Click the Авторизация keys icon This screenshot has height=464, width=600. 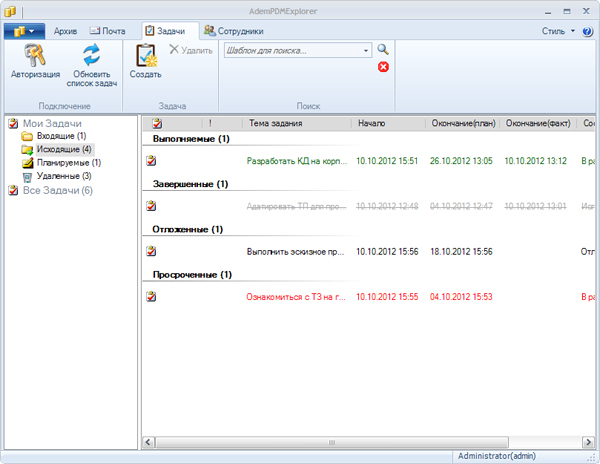coord(35,55)
